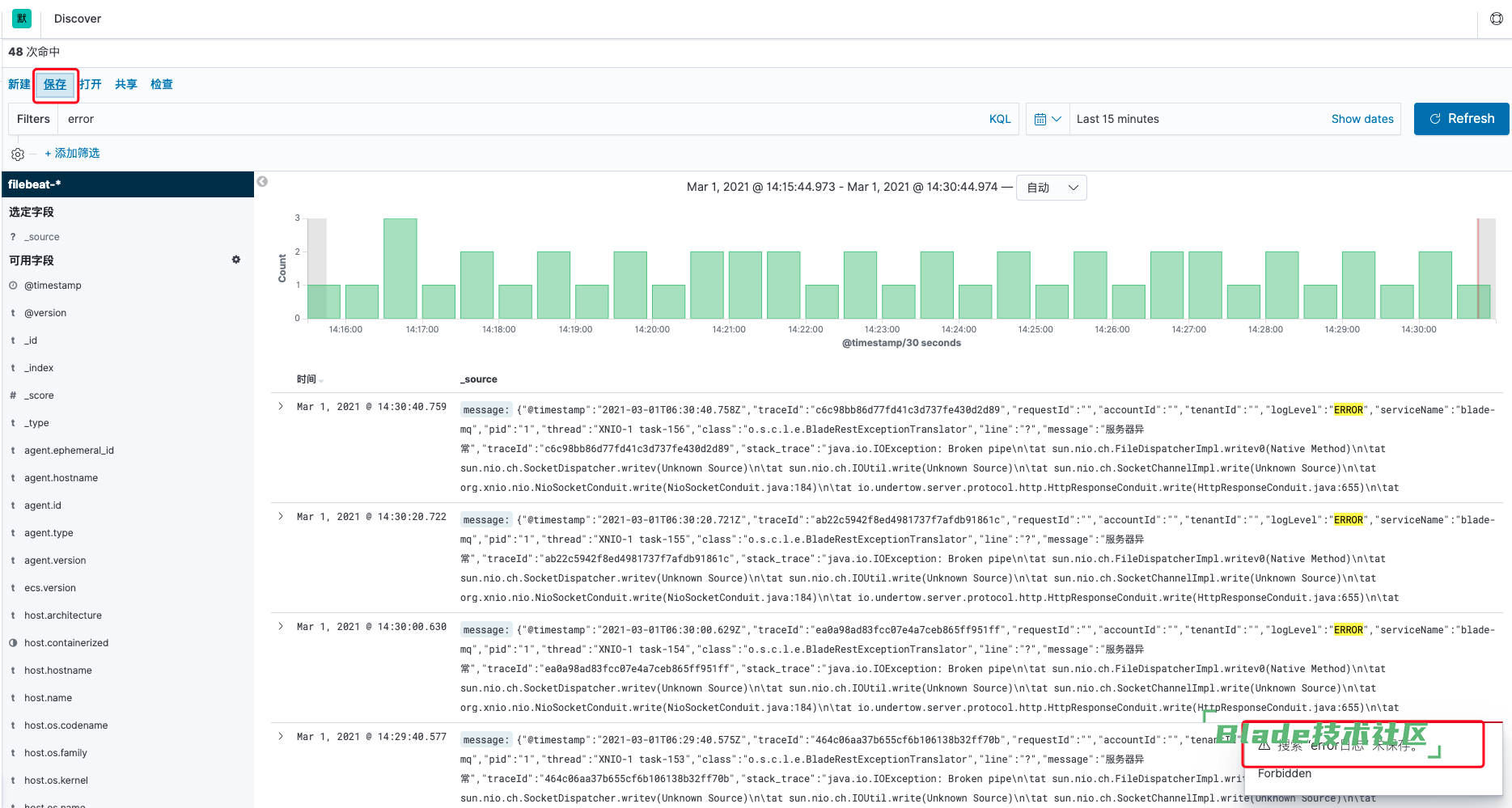The width and height of the screenshot is (1512, 808).
Task: Click the Last 15 minutes time range
Action: click(1118, 119)
